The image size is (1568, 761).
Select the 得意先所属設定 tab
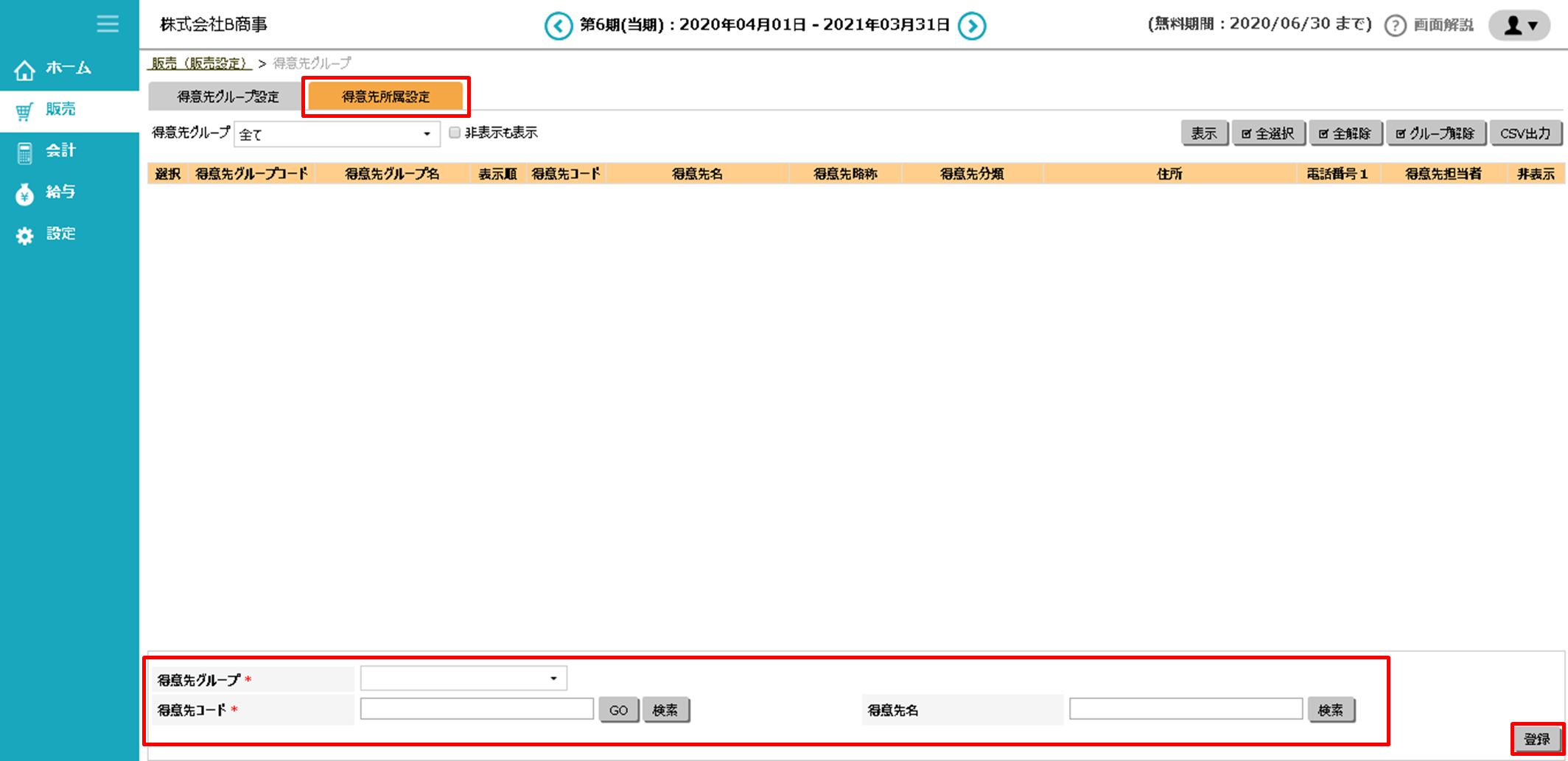pos(386,96)
